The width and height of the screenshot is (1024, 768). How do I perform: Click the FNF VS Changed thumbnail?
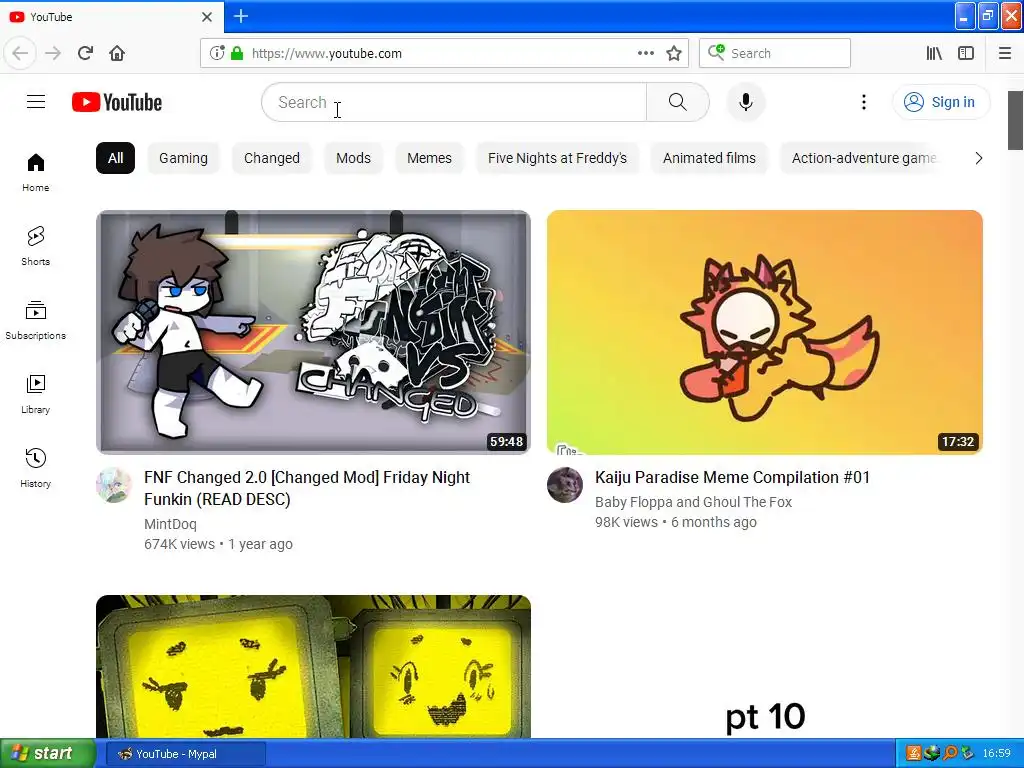pyautogui.click(x=313, y=332)
